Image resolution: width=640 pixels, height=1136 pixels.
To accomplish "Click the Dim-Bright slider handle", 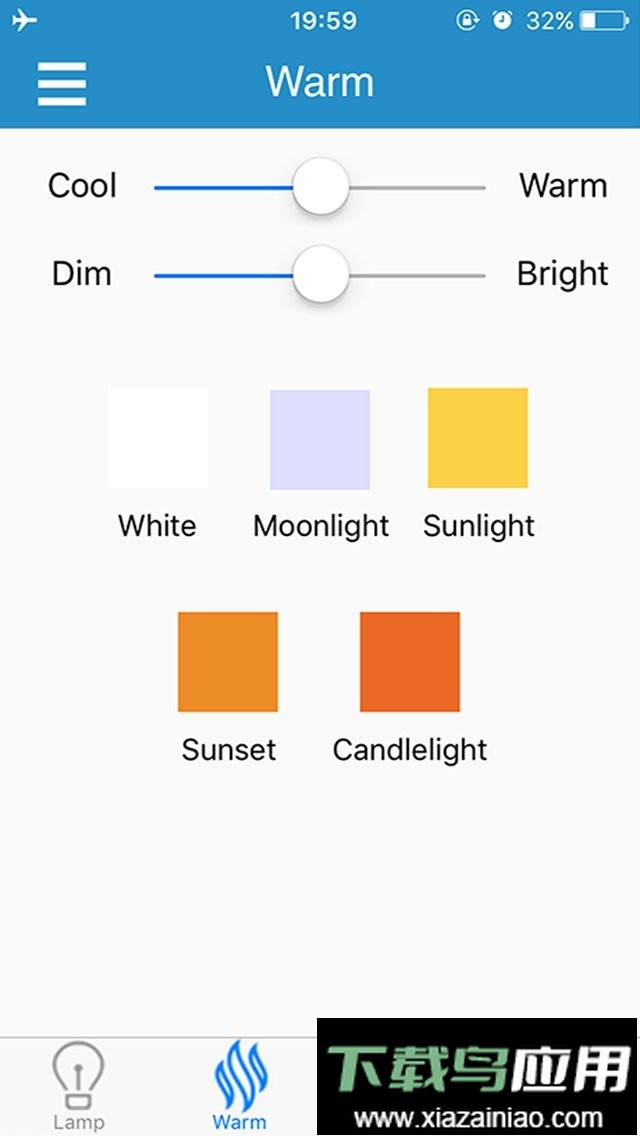I will pos(321,275).
